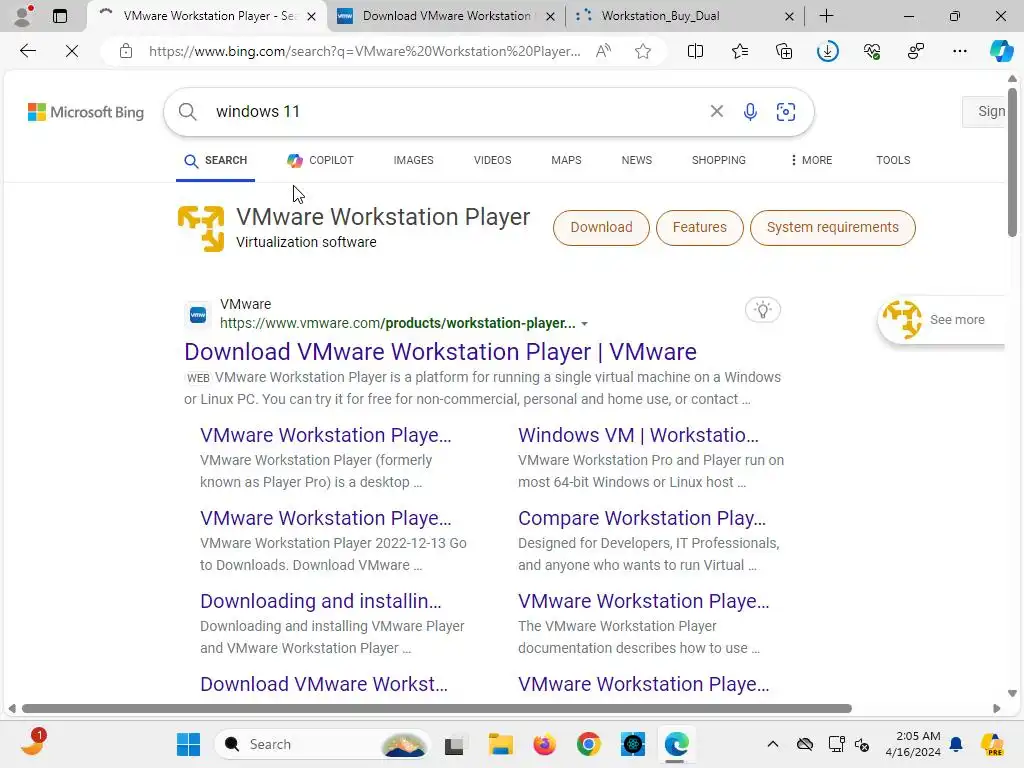Open the split screen icon

pos(696,51)
